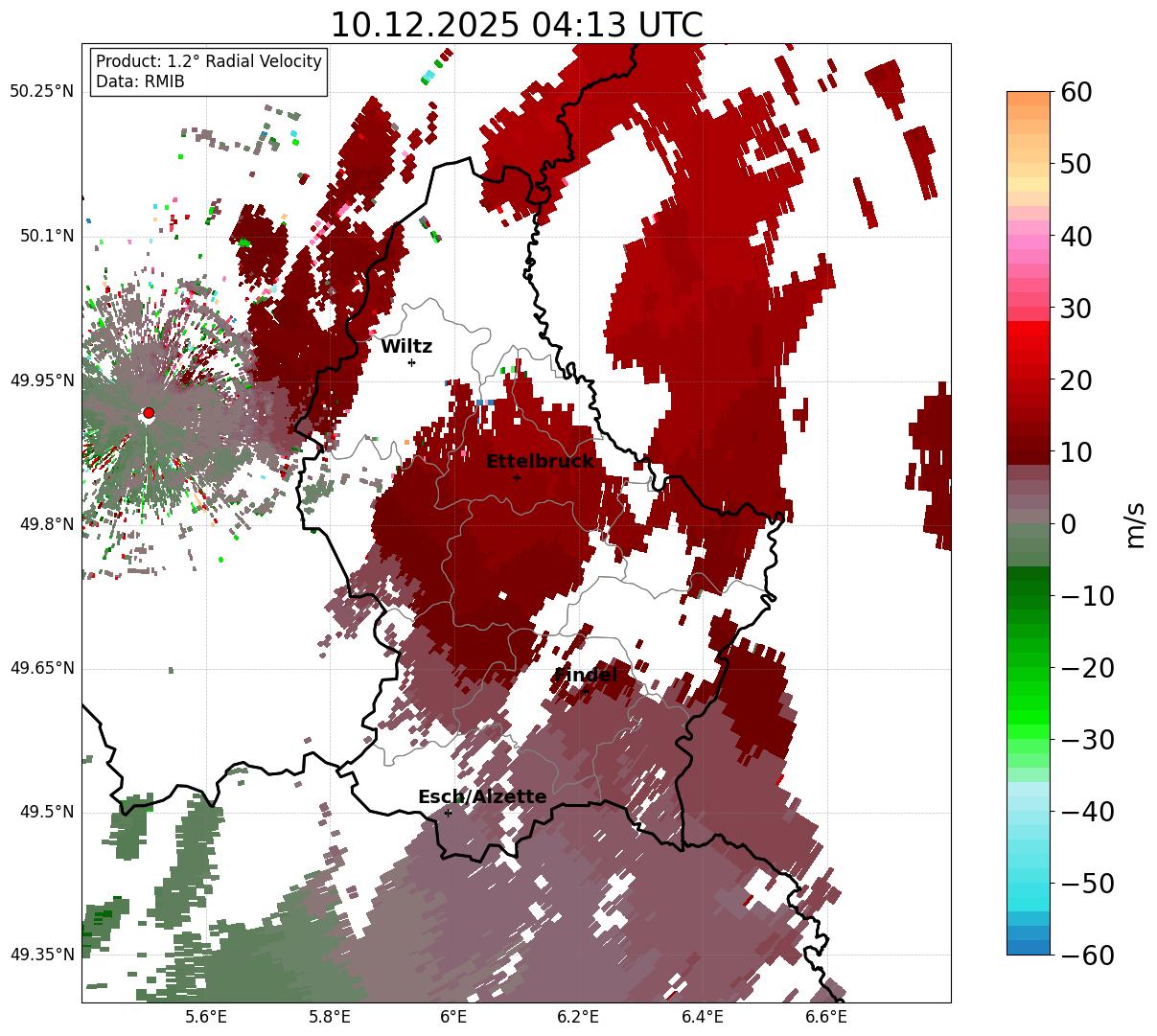Click the pink segment near 40 on colorbar
The height and width of the screenshot is (1036, 1157).
pyautogui.click(x=1029, y=242)
